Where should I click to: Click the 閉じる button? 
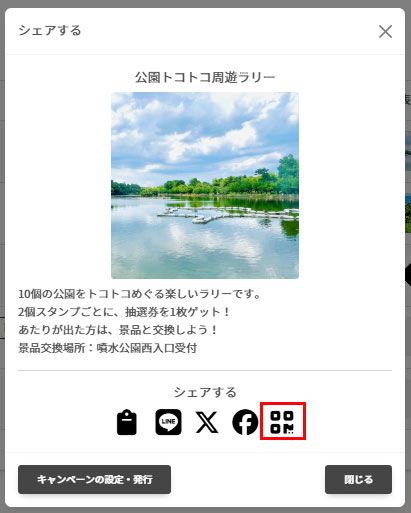358,479
